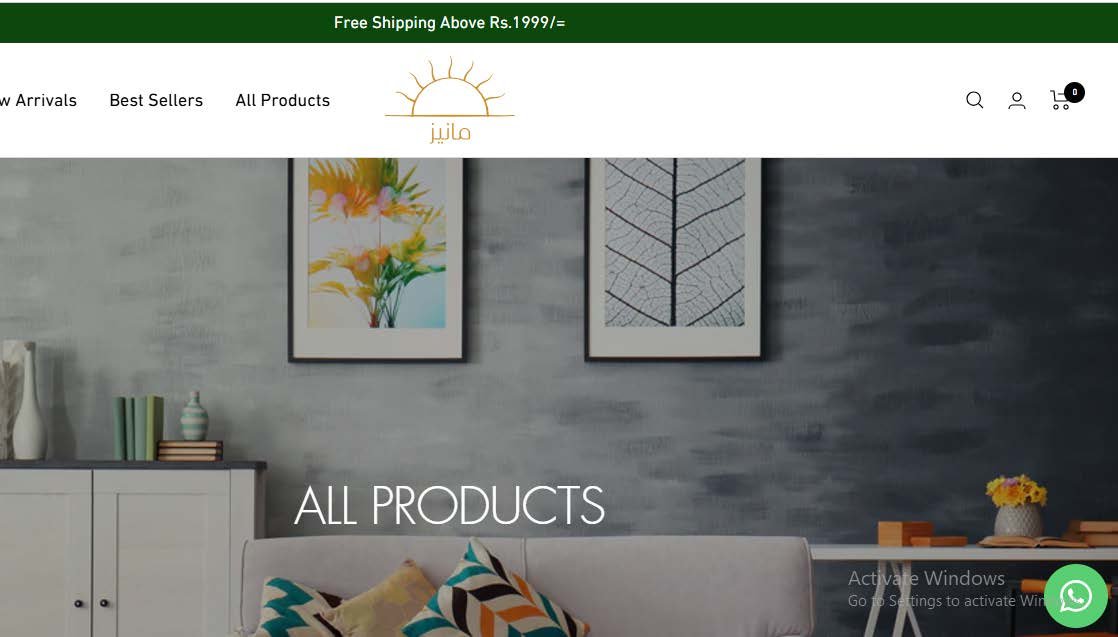Click the cart item count badge
1118x637 pixels.
coord(1075,92)
